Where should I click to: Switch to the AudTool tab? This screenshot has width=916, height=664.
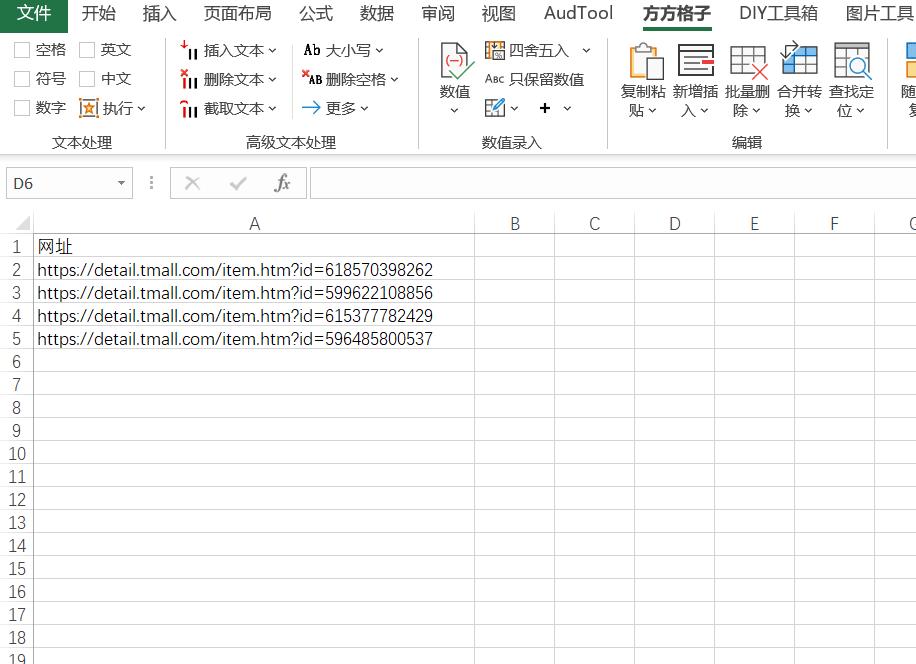pyautogui.click(x=578, y=13)
